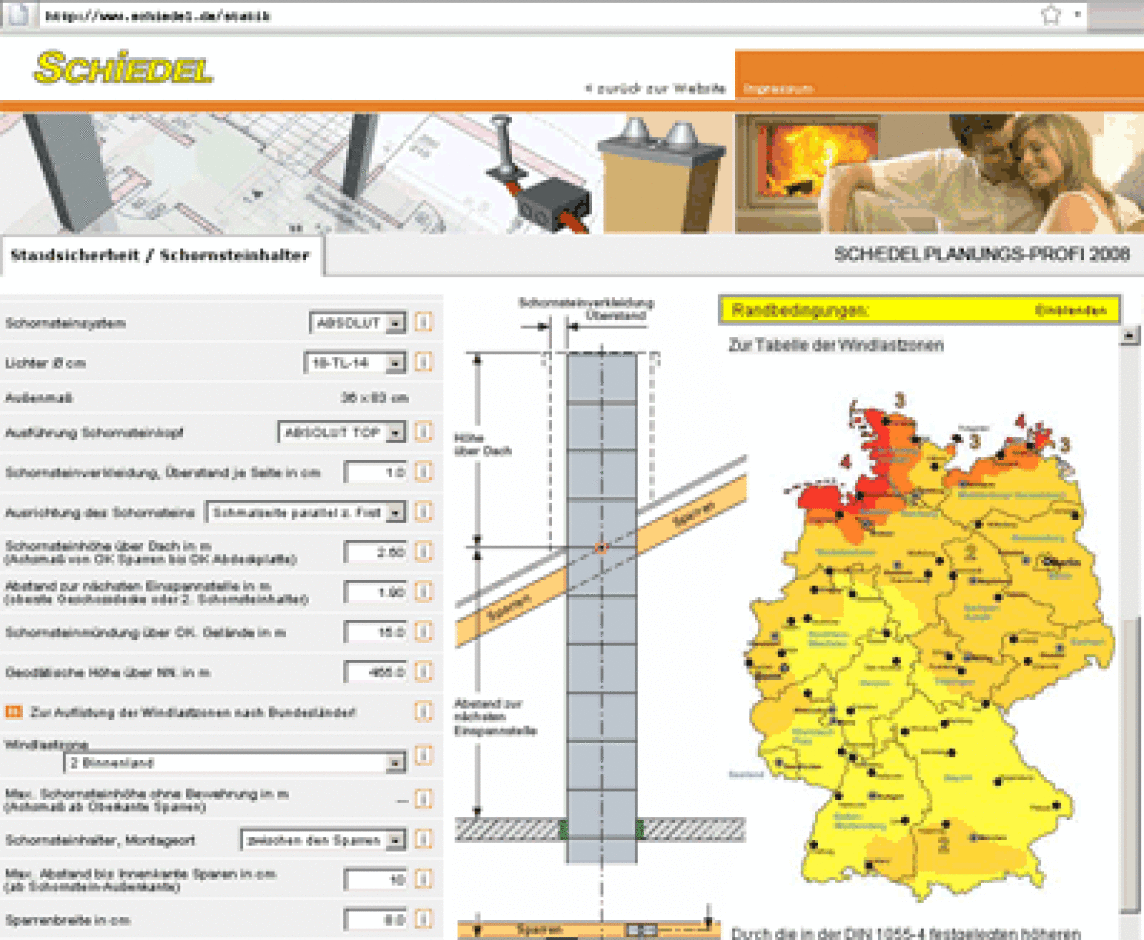The image size is (1144, 940).
Task: Open the Schornsteinsystem dropdown showing ABSOLUT
Action: [358, 323]
